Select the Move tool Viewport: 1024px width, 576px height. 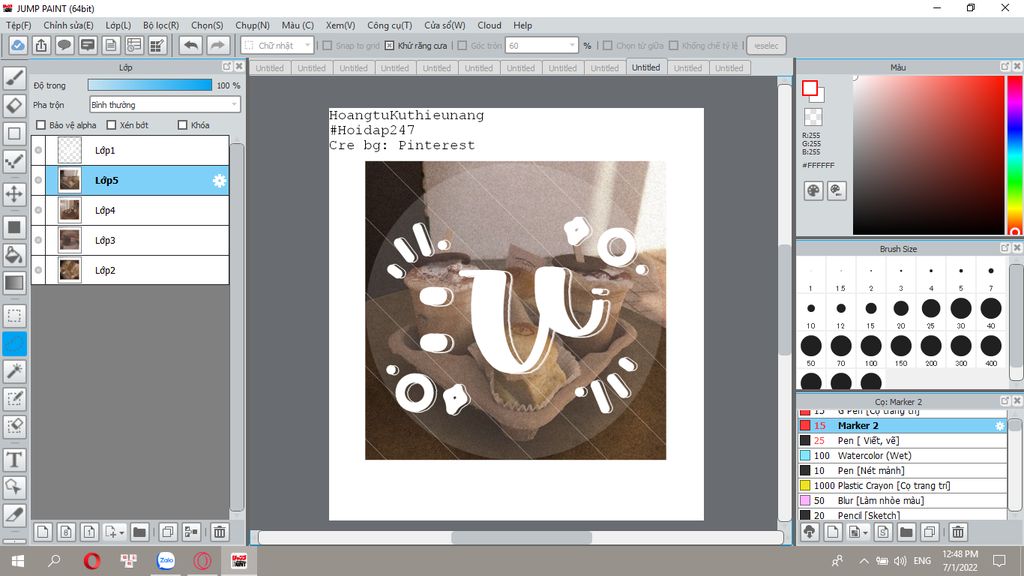[x=14, y=194]
